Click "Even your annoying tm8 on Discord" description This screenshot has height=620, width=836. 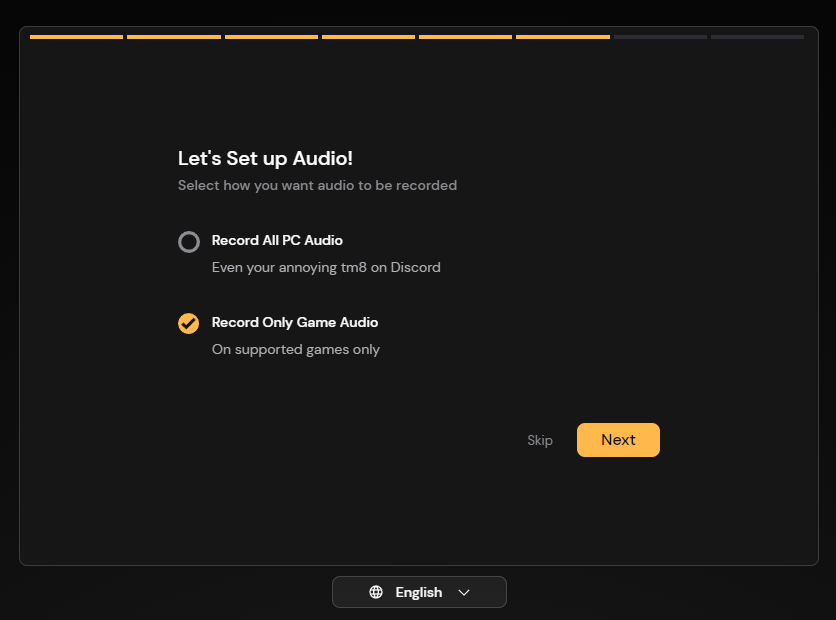326,267
